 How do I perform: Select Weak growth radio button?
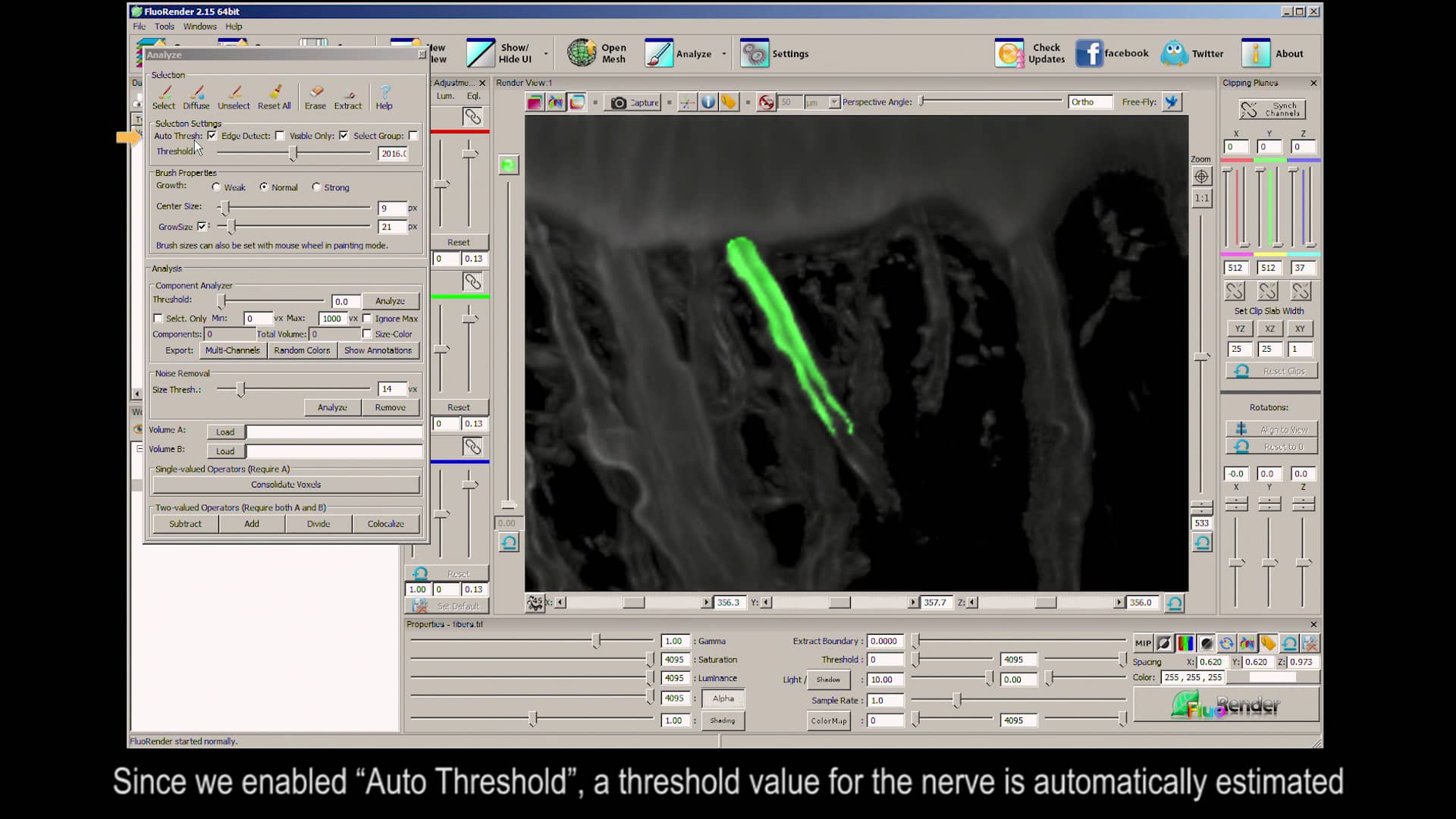tap(216, 187)
